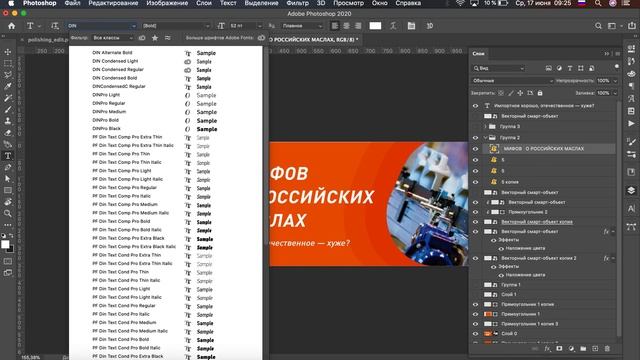640x360 pixels.
Task: Select the Brush tool
Action: [x=8, y=109]
